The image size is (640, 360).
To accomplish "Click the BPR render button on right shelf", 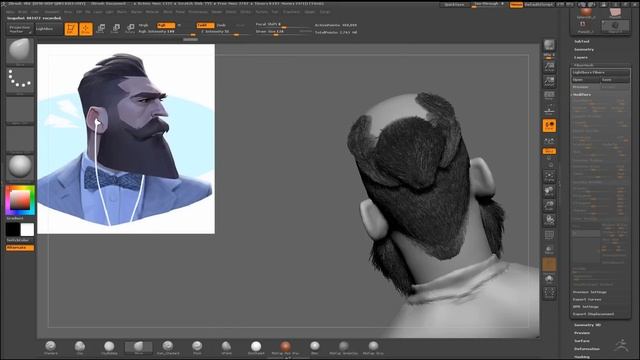I will click(x=549, y=46).
